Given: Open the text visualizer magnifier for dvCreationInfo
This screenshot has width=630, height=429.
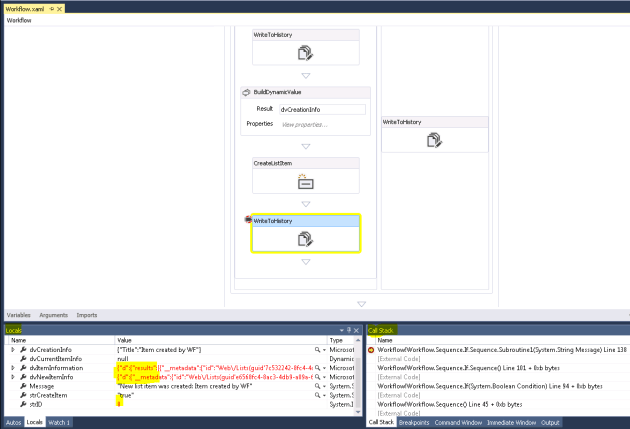Looking at the screenshot, I should (317, 348).
